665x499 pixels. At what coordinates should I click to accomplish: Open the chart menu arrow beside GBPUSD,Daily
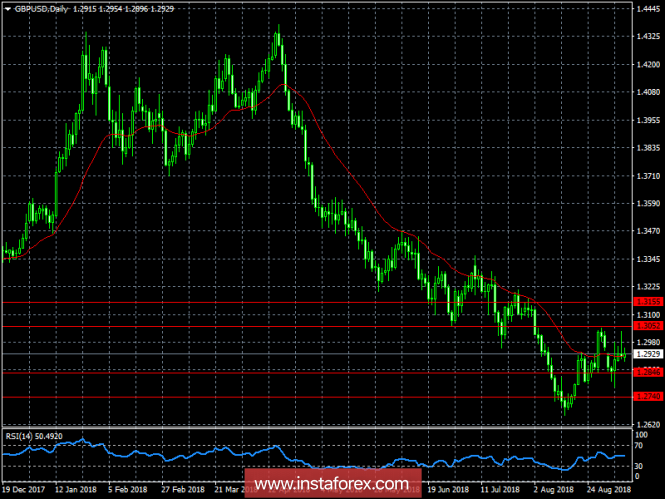pos(8,9)
